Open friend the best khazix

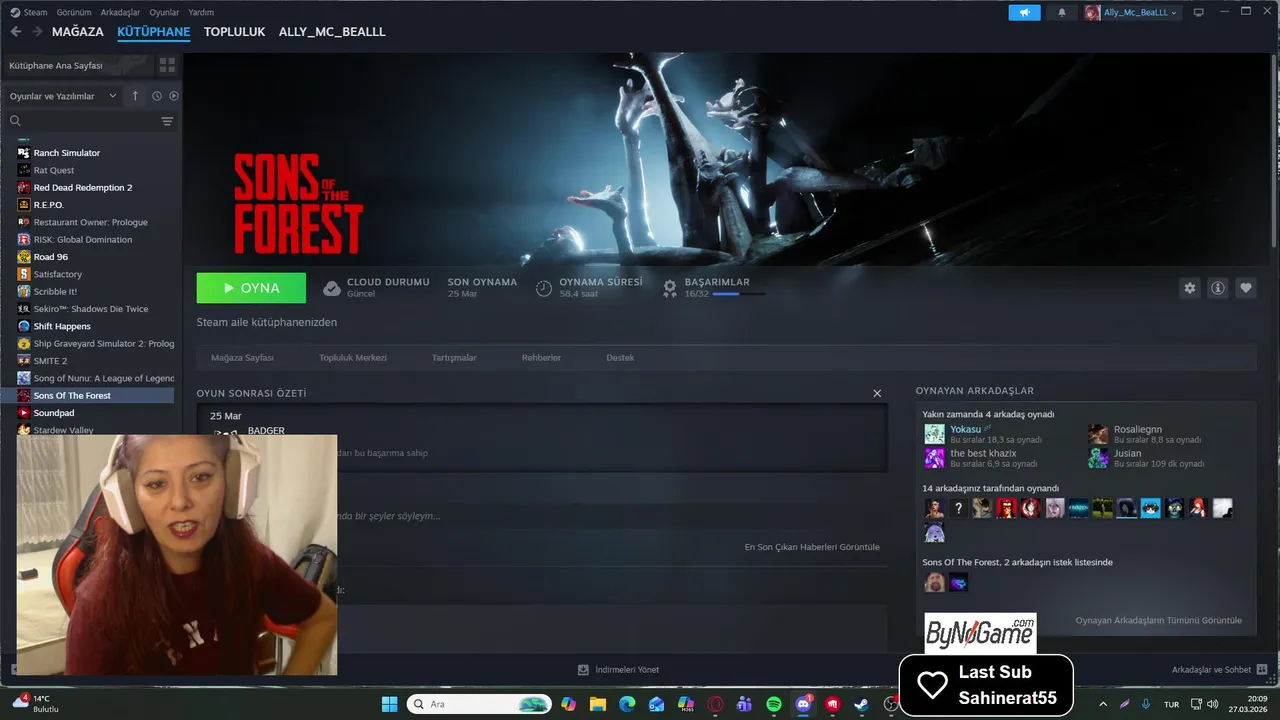(x=983, y=453)
